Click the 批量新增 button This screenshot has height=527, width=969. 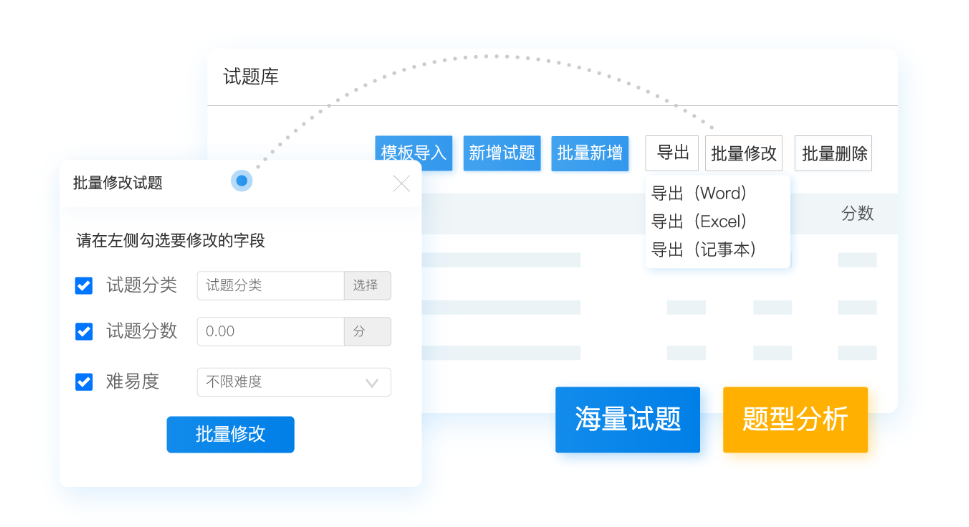pyautogui.click(x=590, y=153)
